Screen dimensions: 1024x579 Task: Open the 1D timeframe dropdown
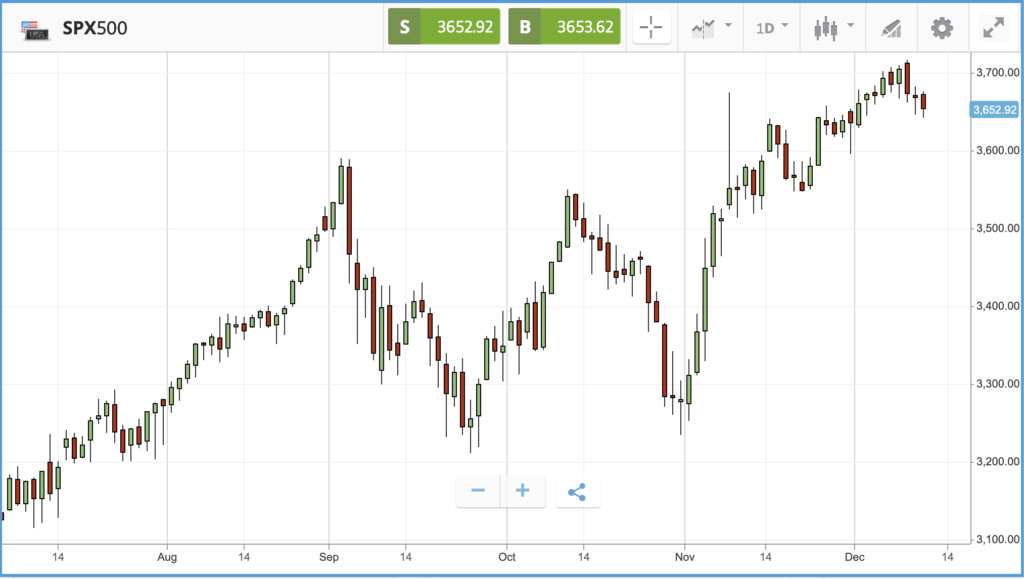tap(771, 28)
